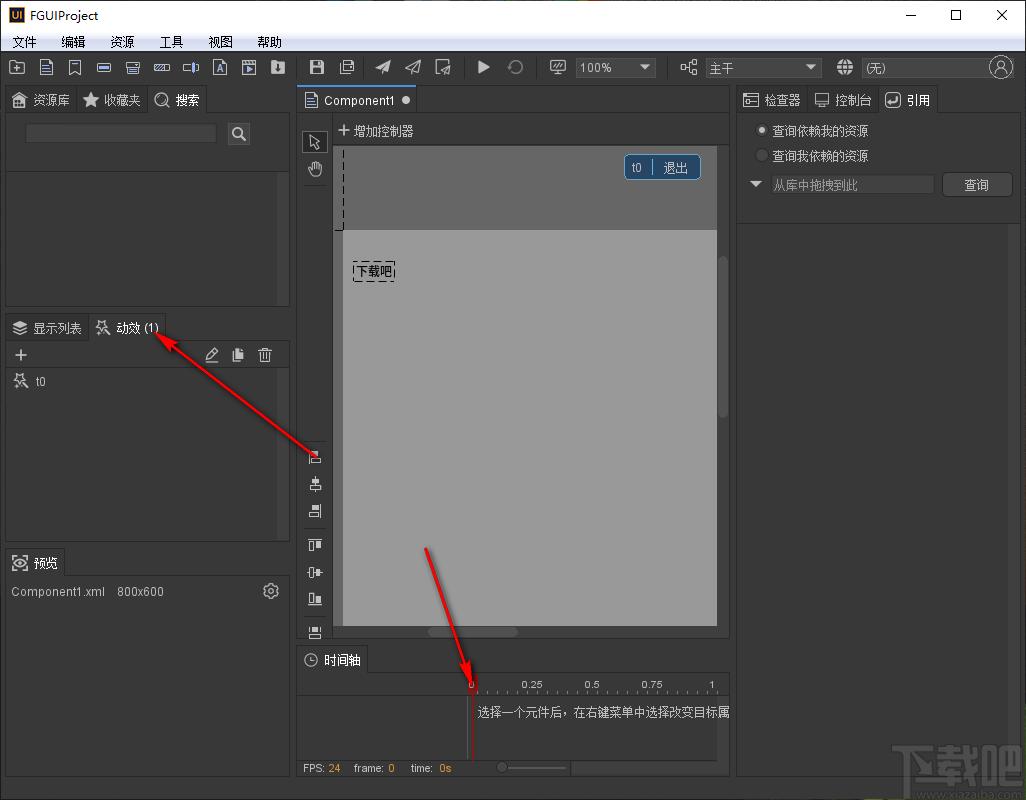Click the timeline playhead at frame 0
This screenshot has width=1026, height=800.
pyautogui.click(x=471, y=685)
